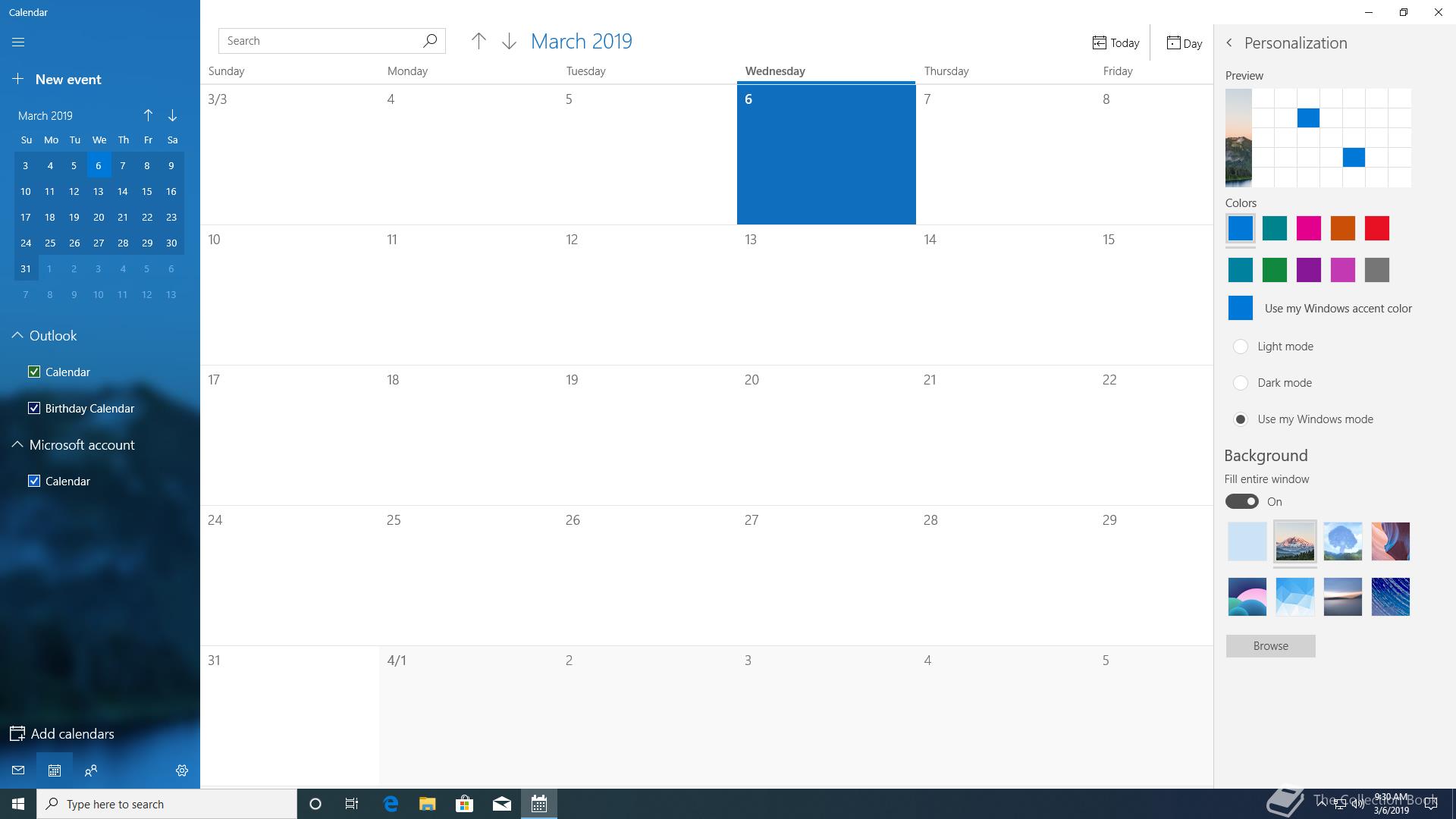
Task: Click March 2019 label in mini calendar
Action: (x=45, y=115)
